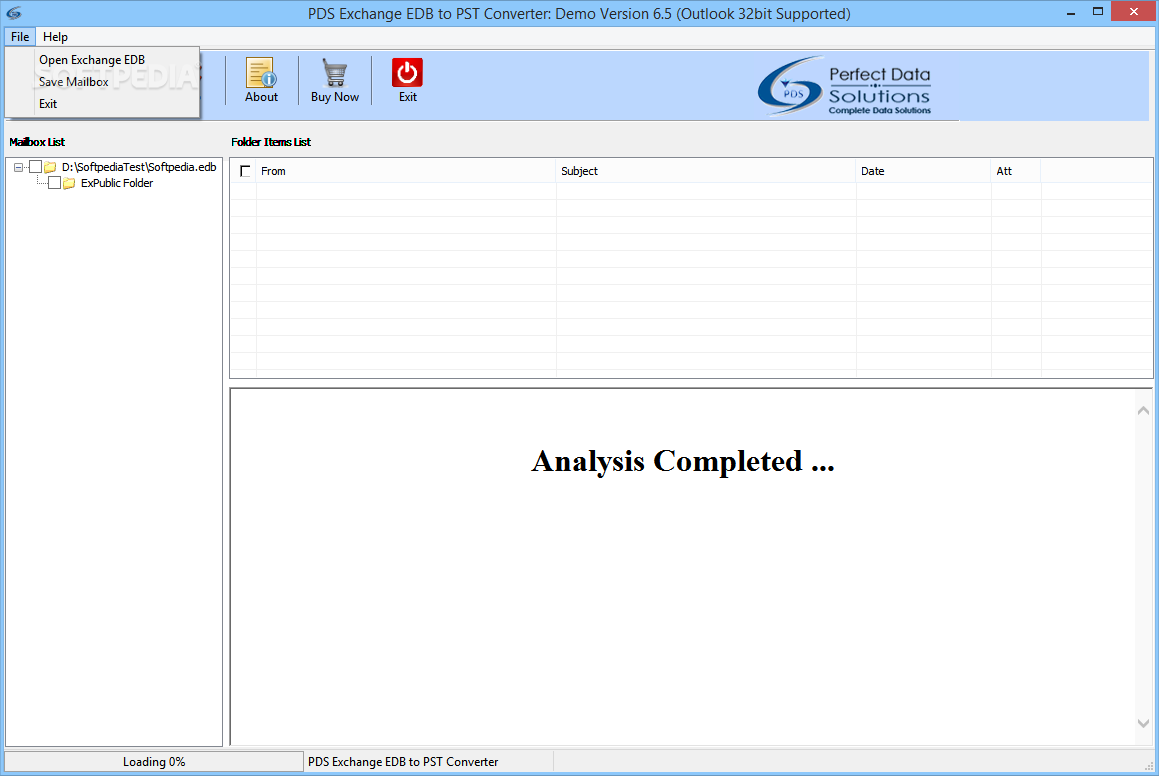Check the D:\SoftpediaTest\Softpedia.edb checkbox
The height and width of the screenshot is (776, 1159).
(35, 167)
